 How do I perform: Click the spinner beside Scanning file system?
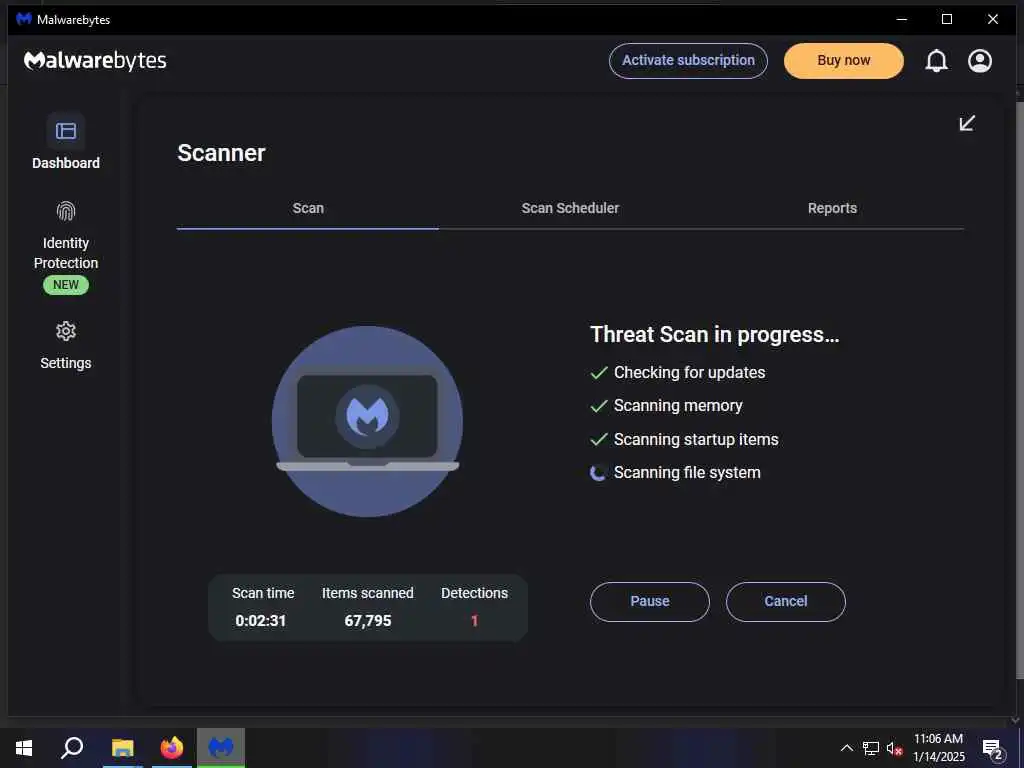(x=598, y=473)
